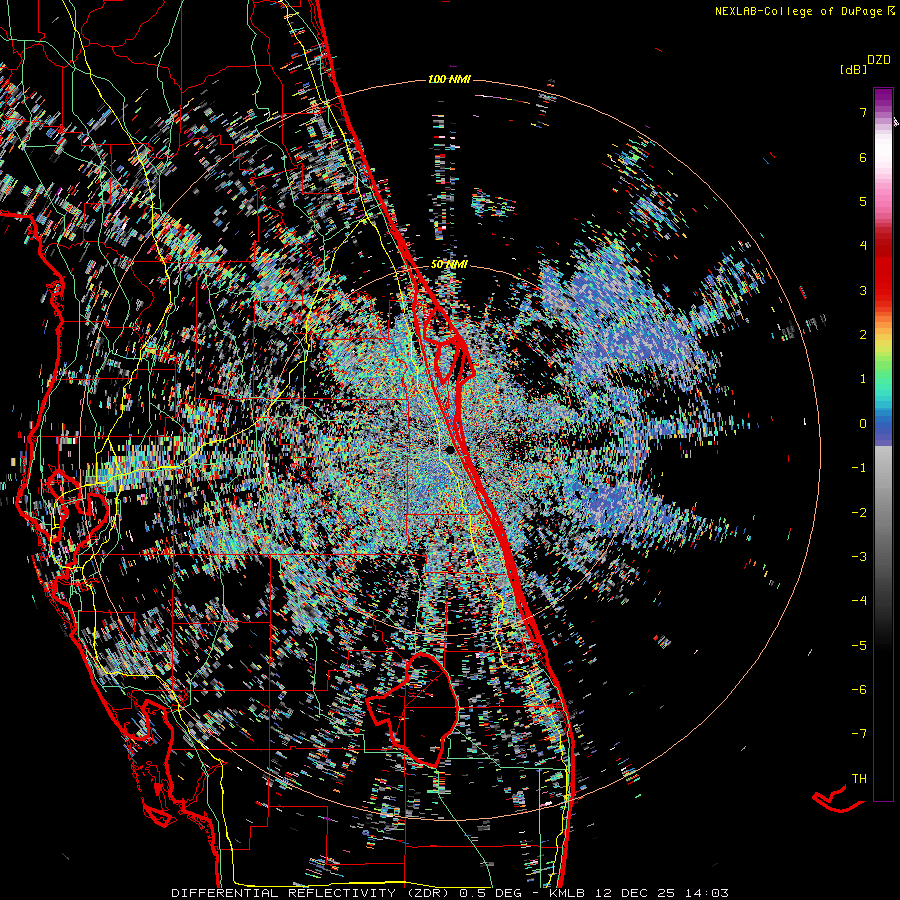Screen dimensions: 900x900
Task: Click the -6 value on the scale
Action: point(859,690)
